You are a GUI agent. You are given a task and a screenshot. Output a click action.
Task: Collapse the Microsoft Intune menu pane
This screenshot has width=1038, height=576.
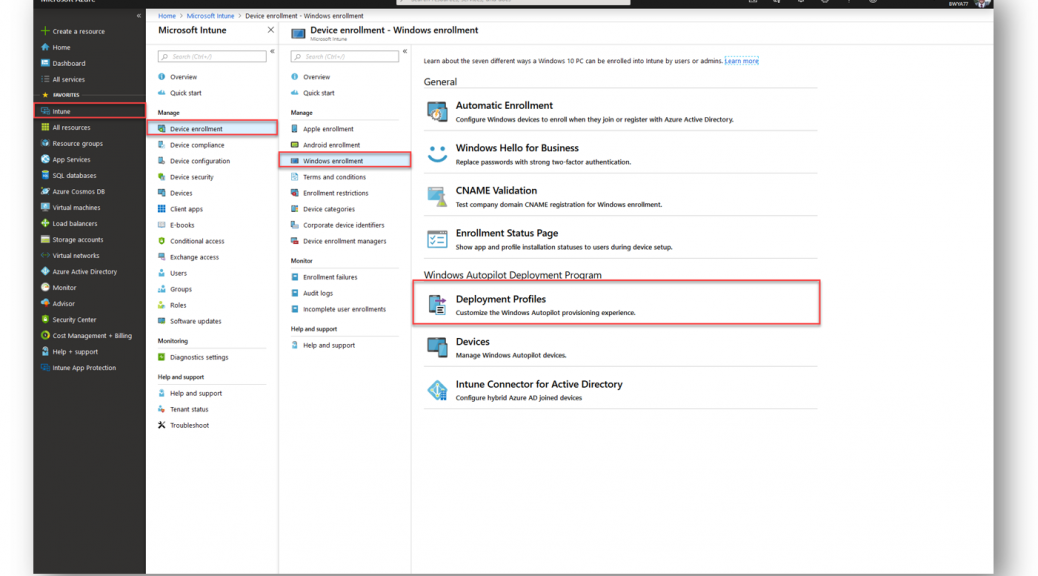(272, 51)
